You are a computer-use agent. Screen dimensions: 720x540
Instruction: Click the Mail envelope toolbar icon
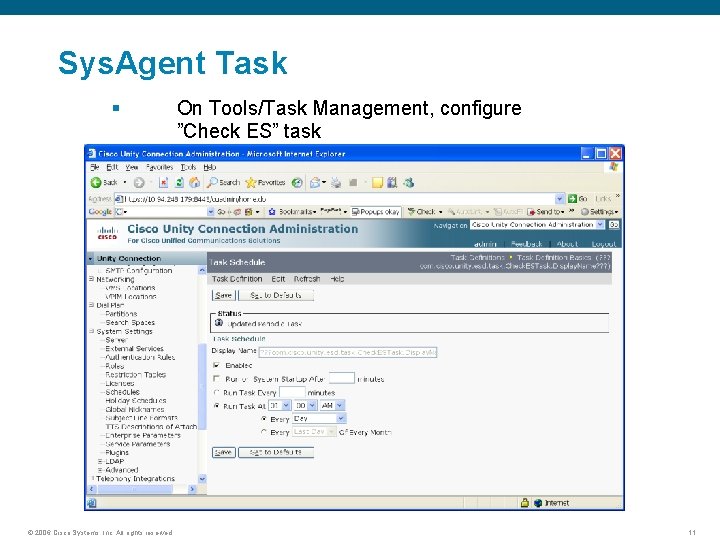coord(315,183)
